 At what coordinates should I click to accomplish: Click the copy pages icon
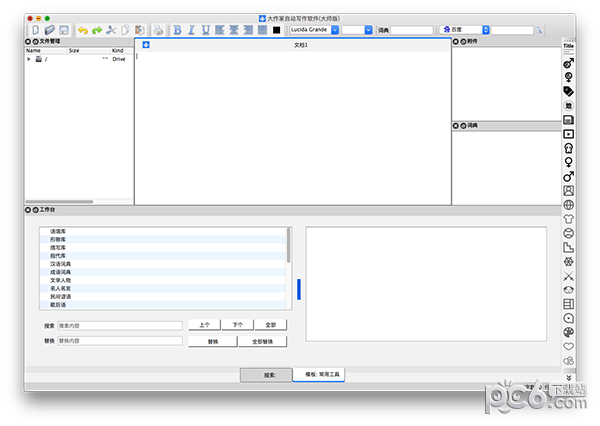[x=125, y=30]
